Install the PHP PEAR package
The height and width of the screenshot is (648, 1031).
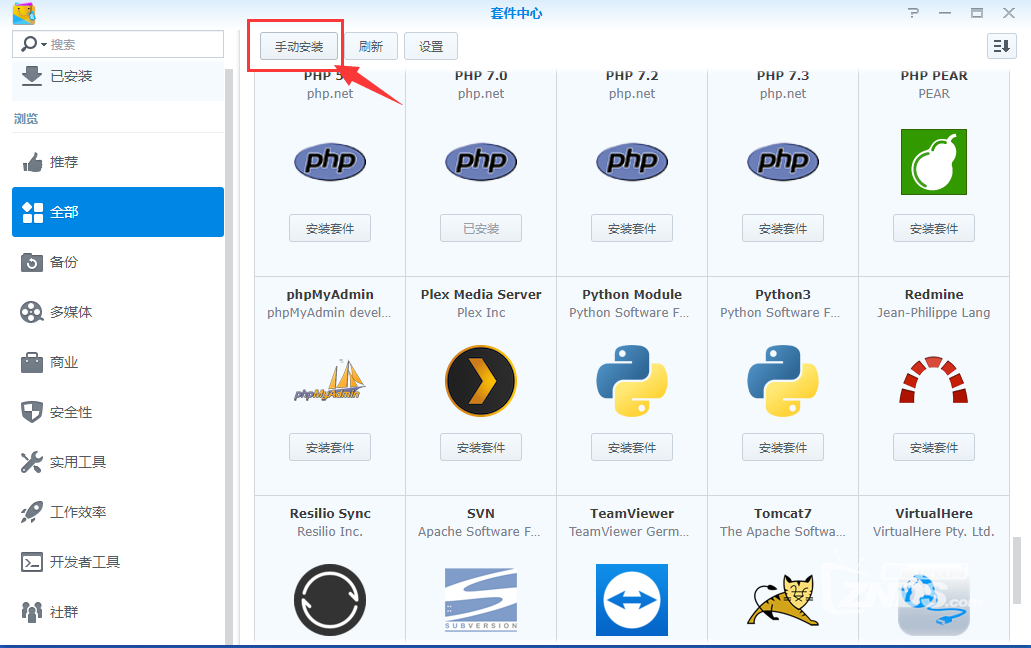(x=934, y=228)
